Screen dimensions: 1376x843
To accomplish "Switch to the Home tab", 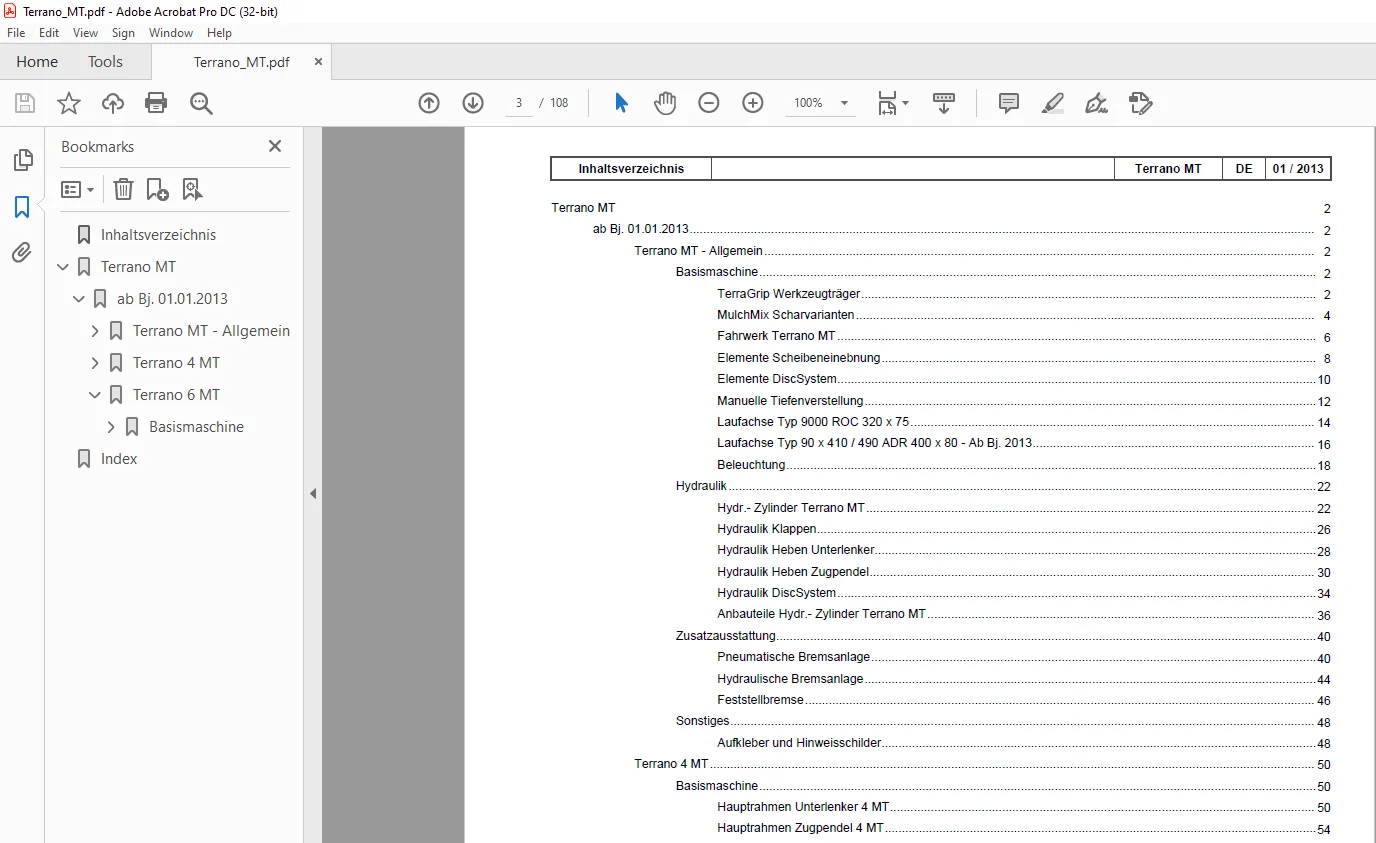I will pos(37,62).
